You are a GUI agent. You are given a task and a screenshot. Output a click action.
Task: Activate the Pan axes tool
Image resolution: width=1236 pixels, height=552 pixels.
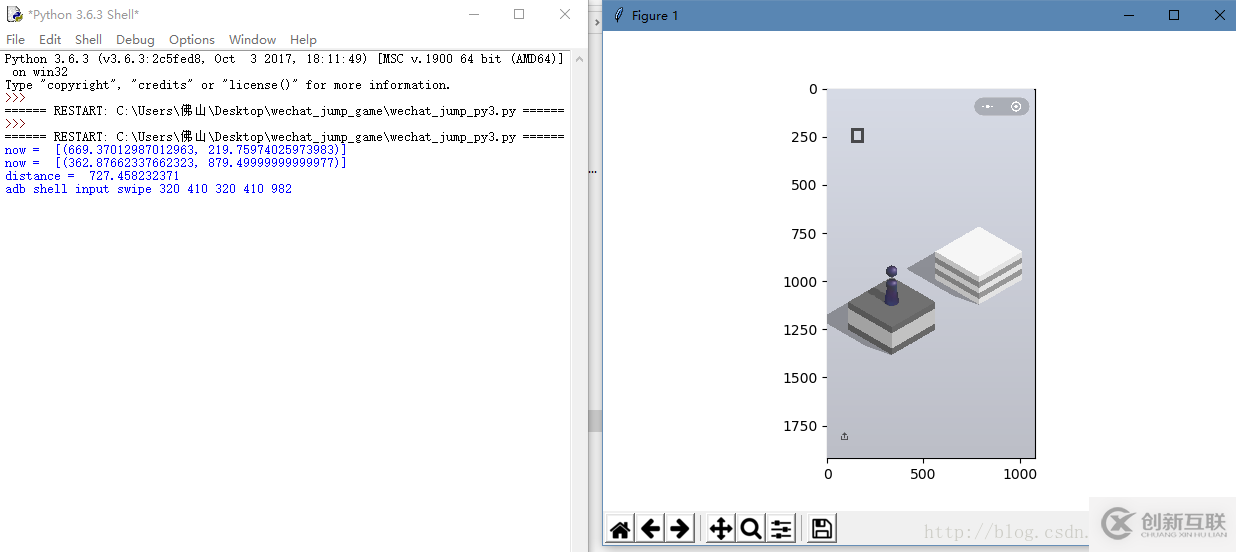(720, 529)
